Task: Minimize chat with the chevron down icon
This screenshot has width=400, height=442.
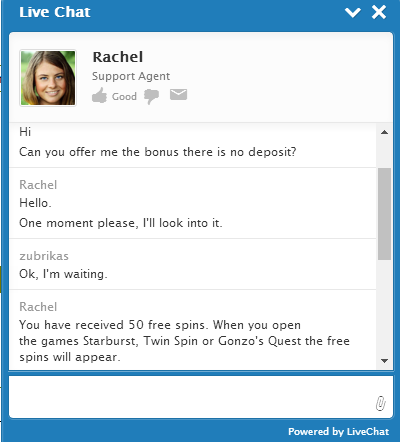Action: (353, 13)
